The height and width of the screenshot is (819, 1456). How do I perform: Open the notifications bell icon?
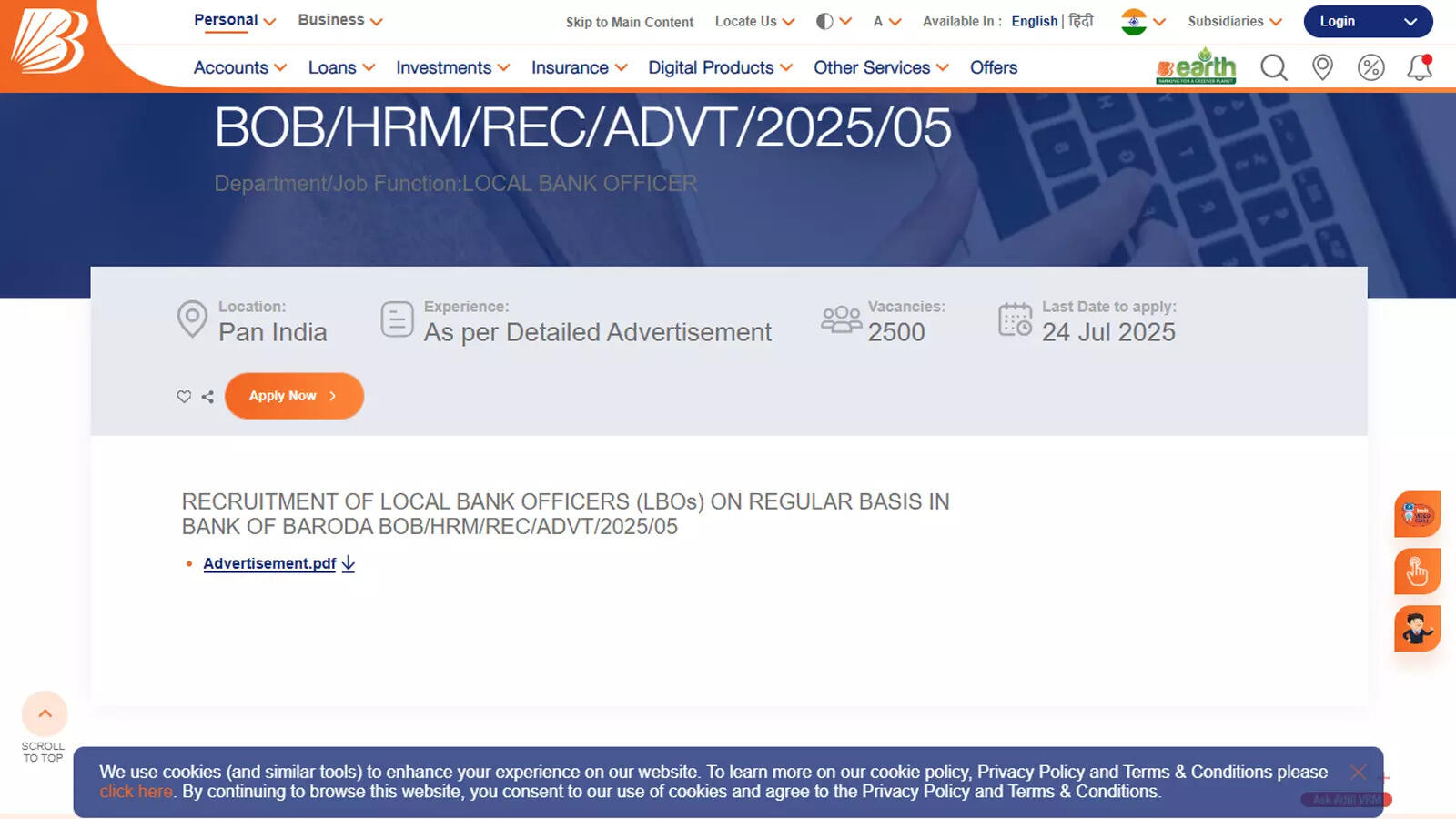[x=1420, y=67]
